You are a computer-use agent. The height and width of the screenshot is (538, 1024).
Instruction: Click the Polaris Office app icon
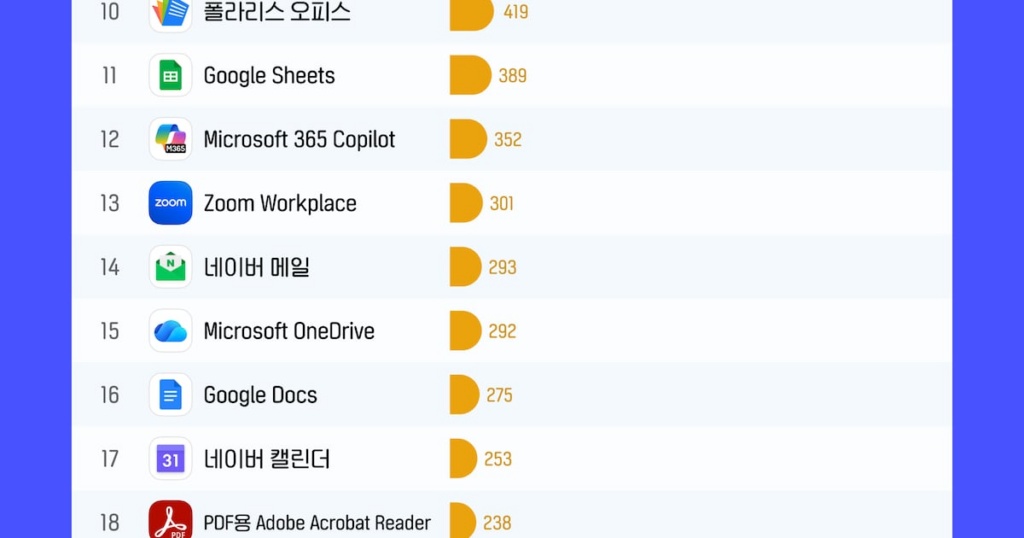tap(170, 13)
